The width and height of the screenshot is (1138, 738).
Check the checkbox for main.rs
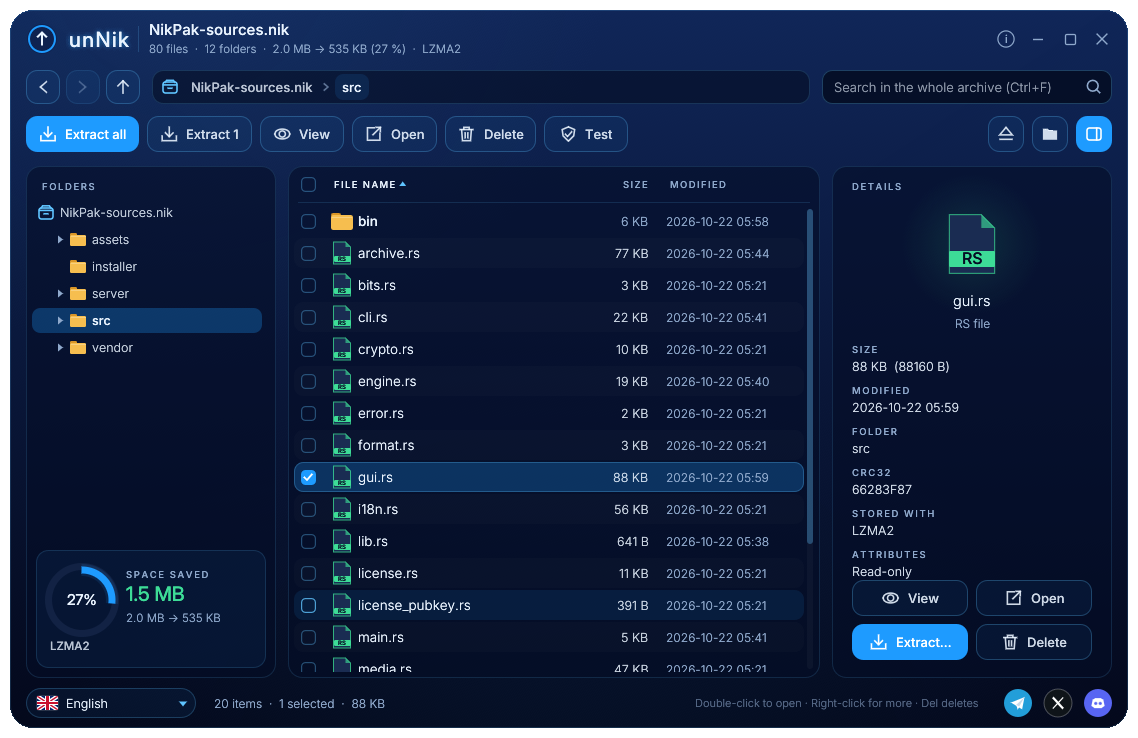pyautogui.click(x=308, y=637)
